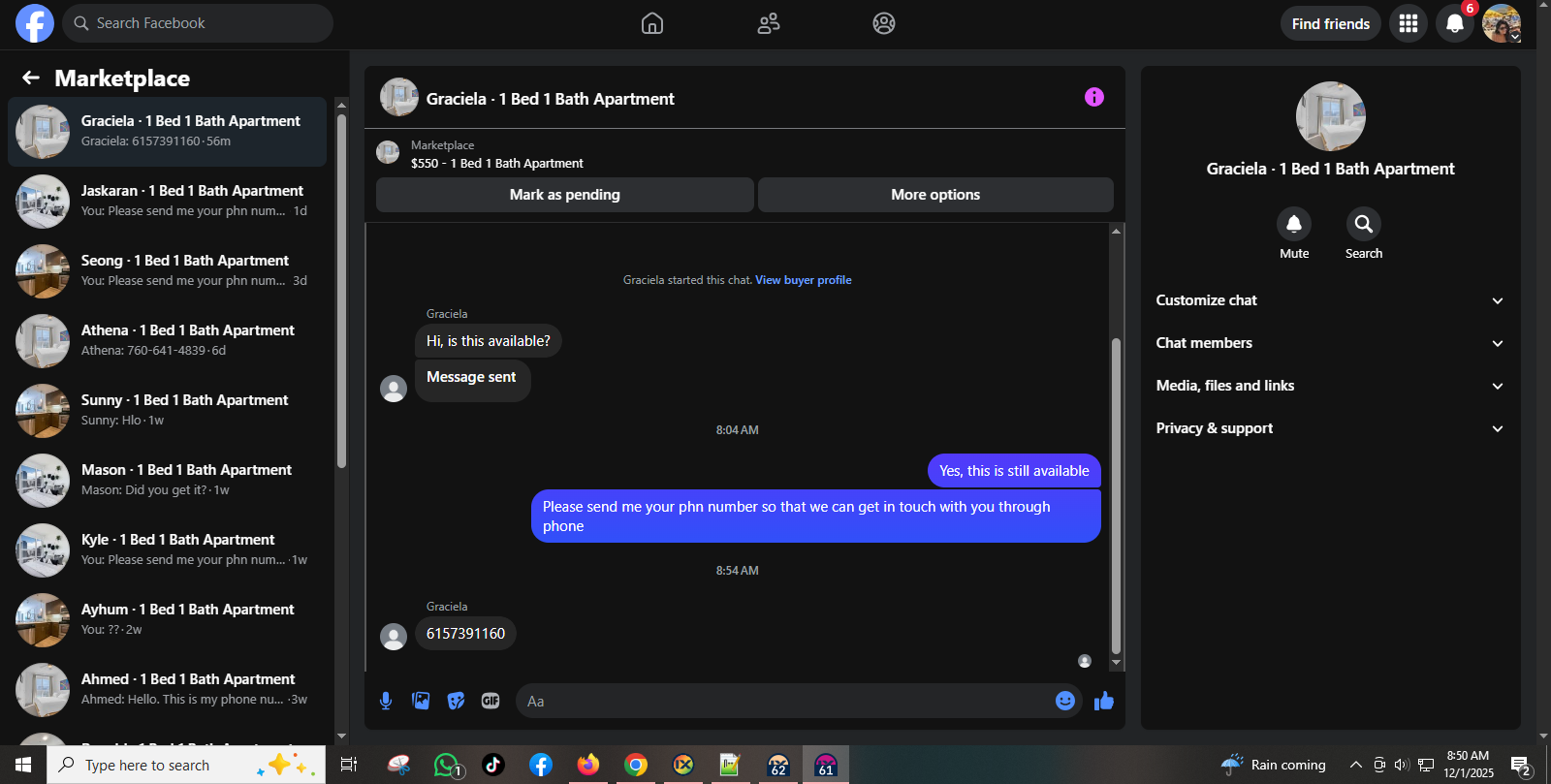
Task: Record a voice clip microphone icon
Action: click(x=386, y=701)
